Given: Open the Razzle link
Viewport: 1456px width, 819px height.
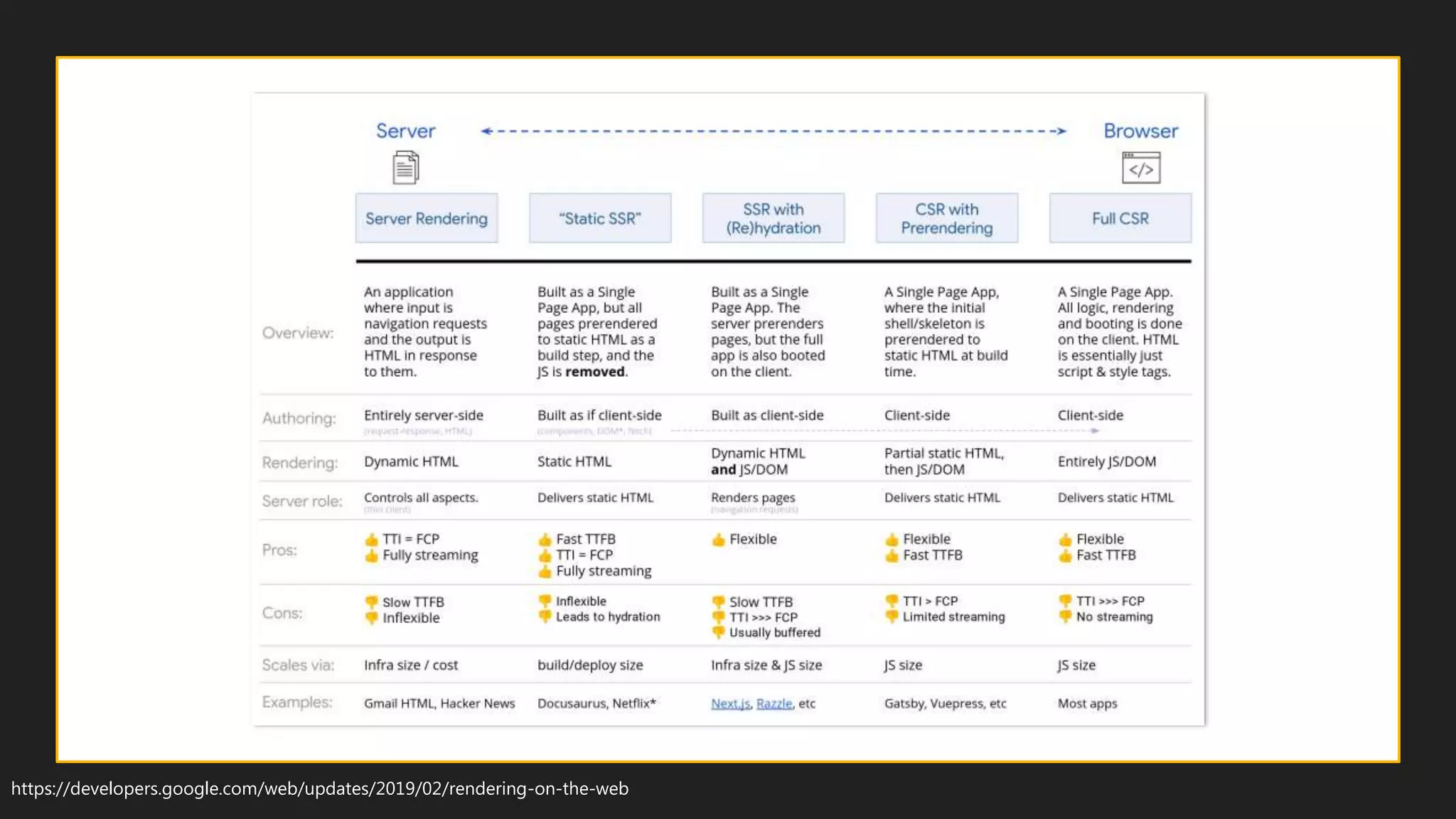Looking at the screenshot, I should pos(773,704).
